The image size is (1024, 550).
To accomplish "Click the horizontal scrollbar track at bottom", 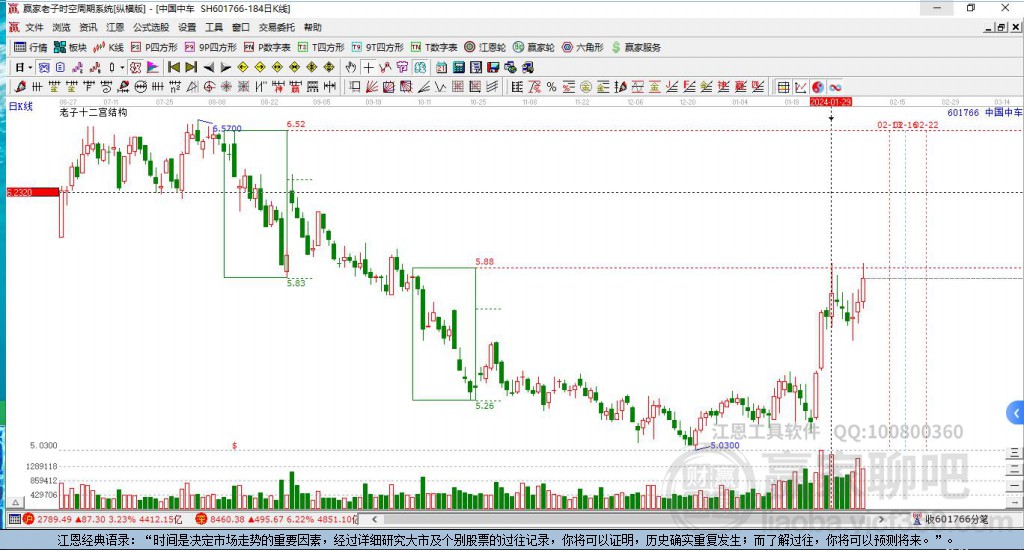I will coord(628,519).
